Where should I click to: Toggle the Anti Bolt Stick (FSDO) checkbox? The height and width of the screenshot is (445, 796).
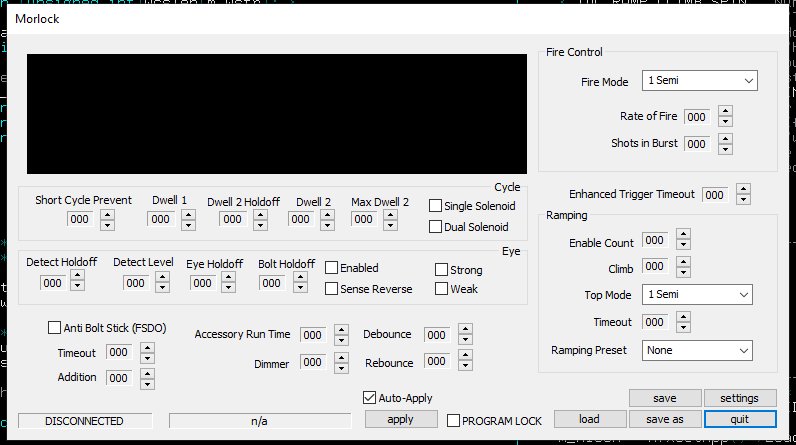(55, 326)
